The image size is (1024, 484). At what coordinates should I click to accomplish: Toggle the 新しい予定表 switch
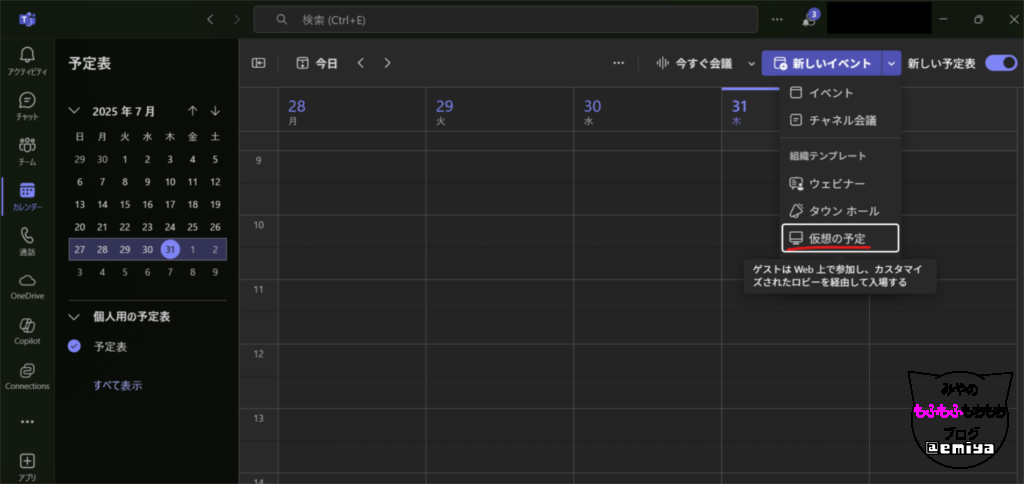click(x=1000, y=63)
